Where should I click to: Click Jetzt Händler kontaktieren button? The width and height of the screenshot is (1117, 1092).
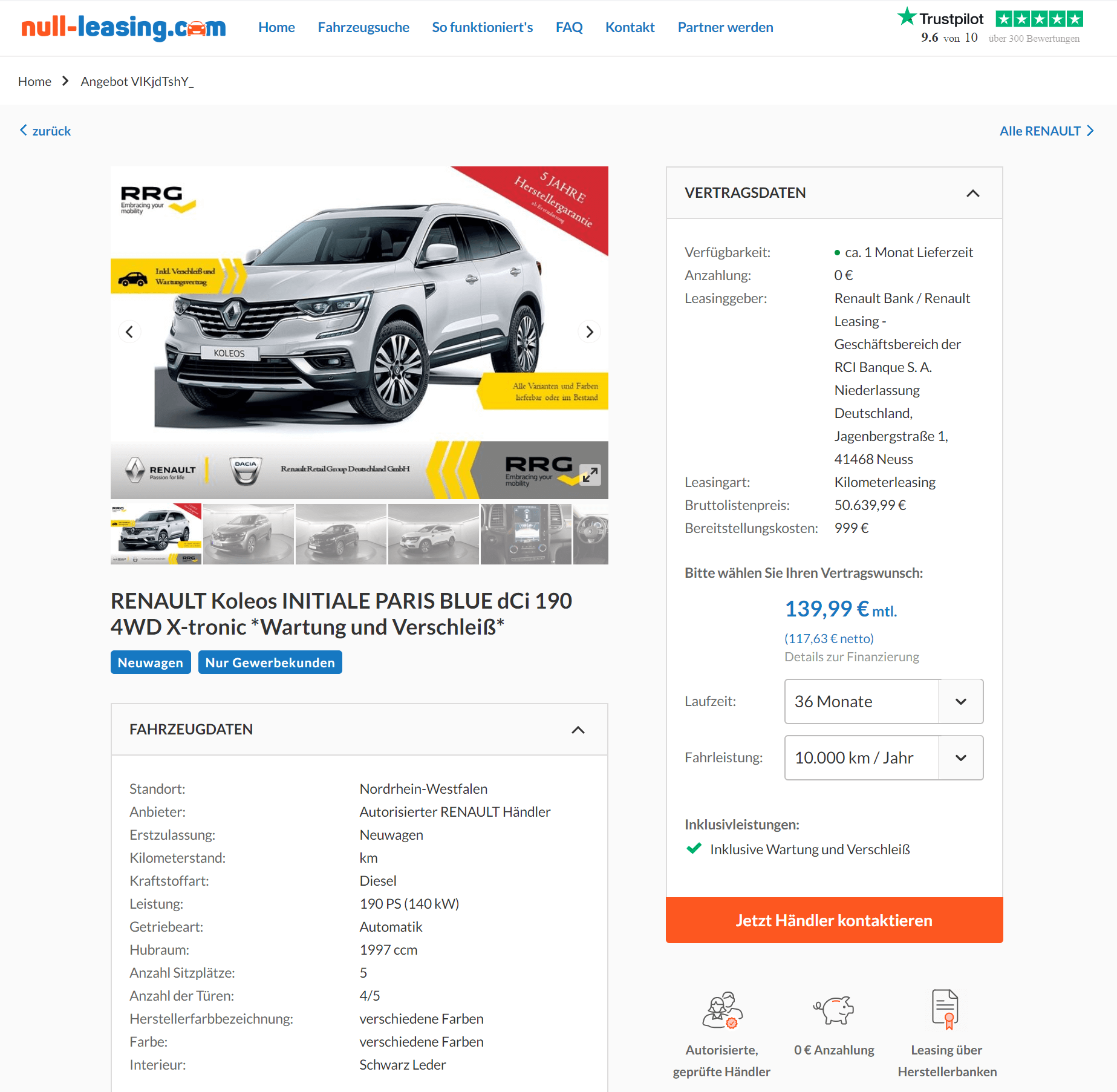[834, 920]
